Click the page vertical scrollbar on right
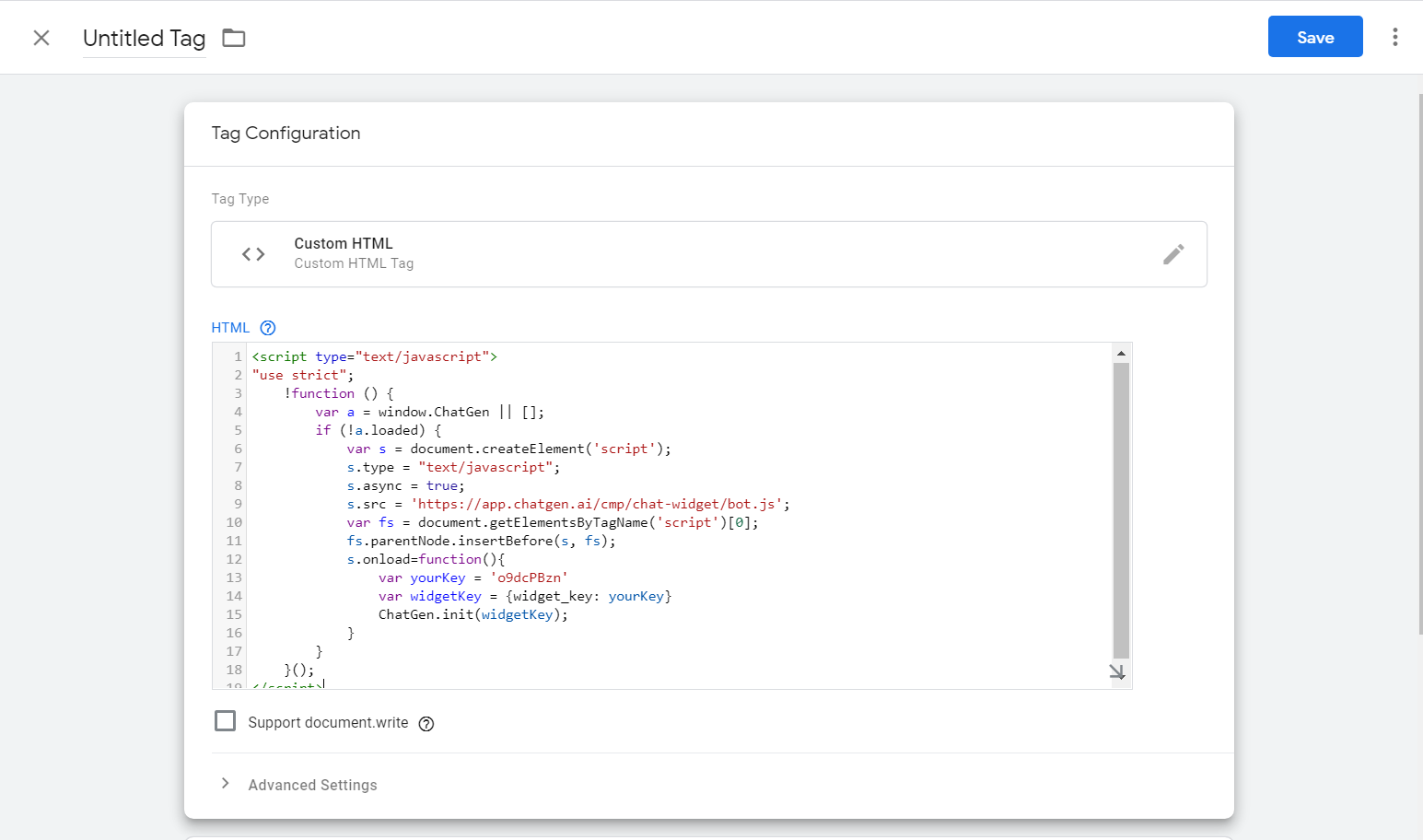This screenshot has height=840, width=1423. tap(1419, 364)
